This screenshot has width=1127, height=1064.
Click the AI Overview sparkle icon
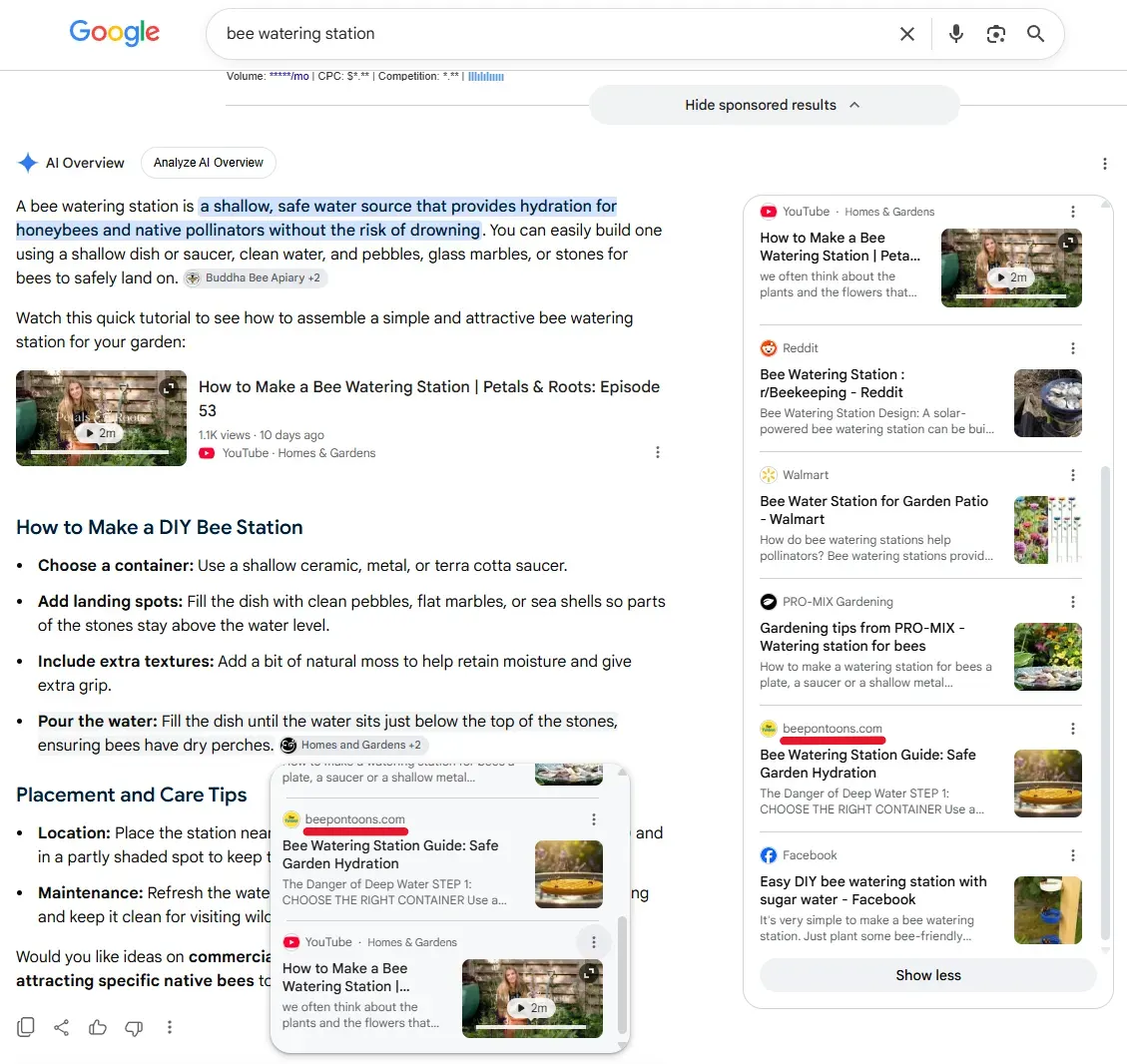[x=27, y=163]
